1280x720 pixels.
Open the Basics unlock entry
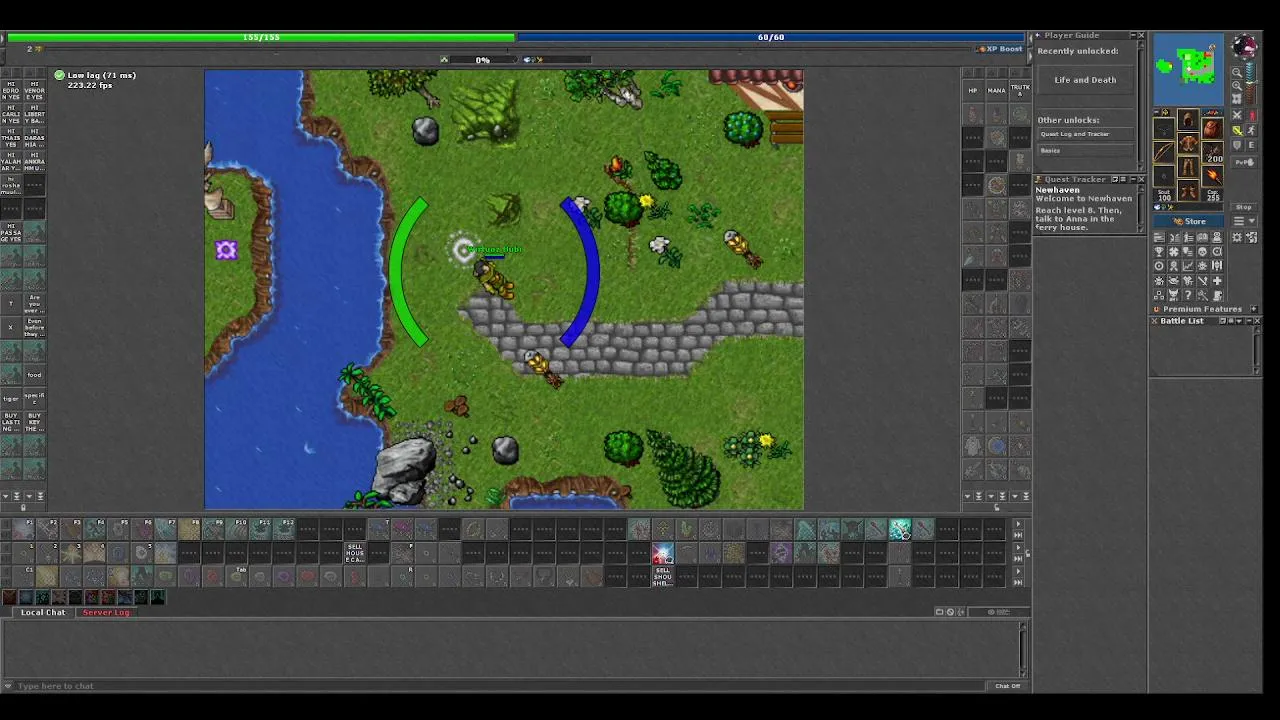pyautogui.click(x=1085, y=150)
